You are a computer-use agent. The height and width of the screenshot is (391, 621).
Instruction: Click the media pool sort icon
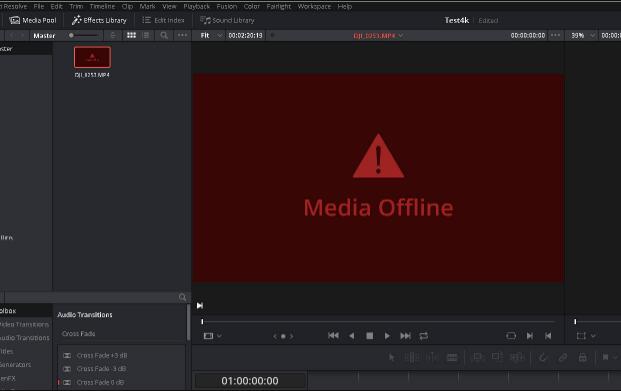113,35
